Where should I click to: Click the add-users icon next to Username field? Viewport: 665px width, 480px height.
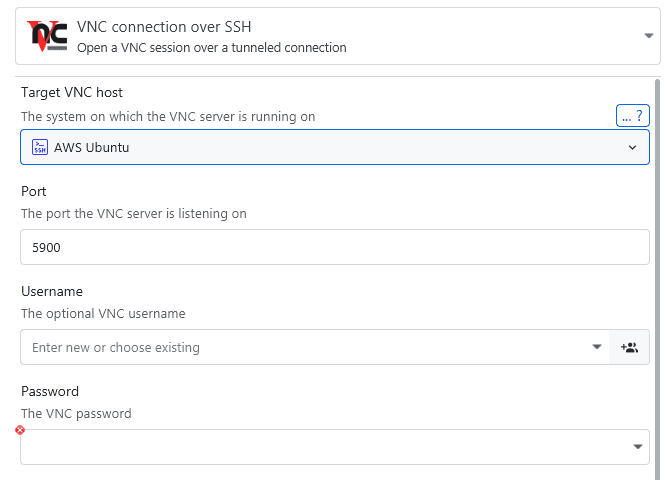(629, 347)
